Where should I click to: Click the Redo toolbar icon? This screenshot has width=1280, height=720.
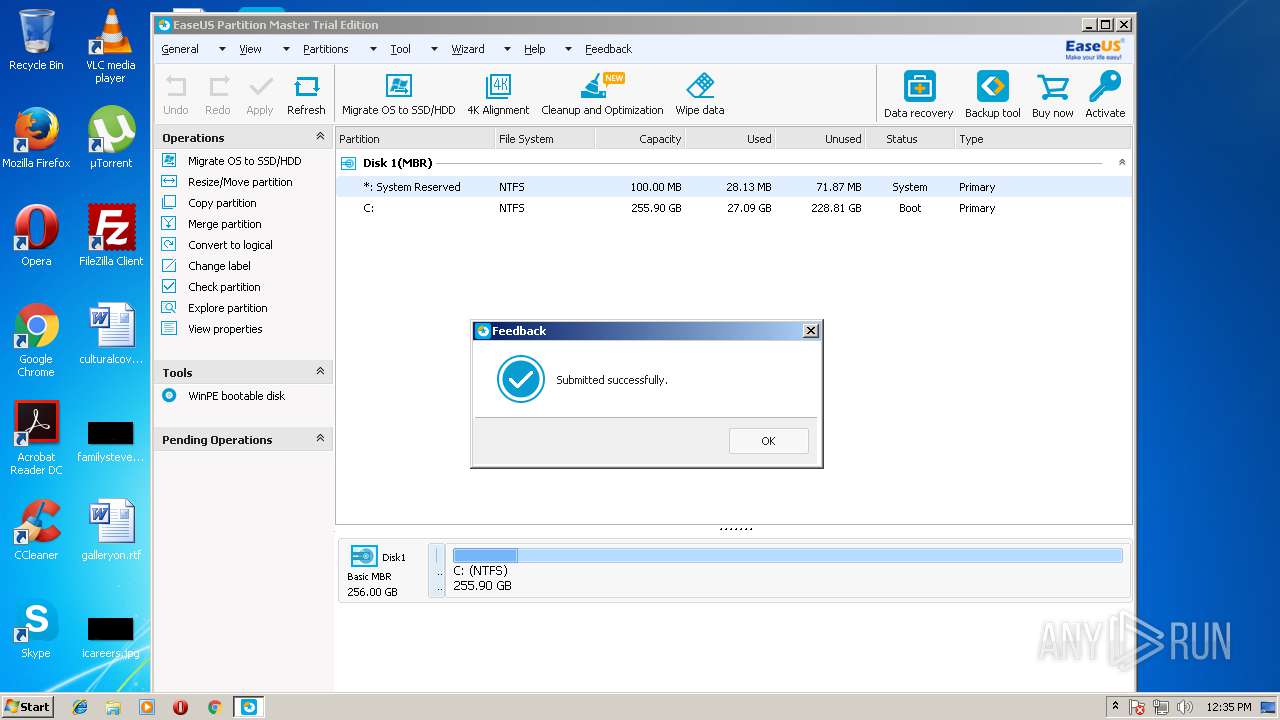tap(218, 95)
